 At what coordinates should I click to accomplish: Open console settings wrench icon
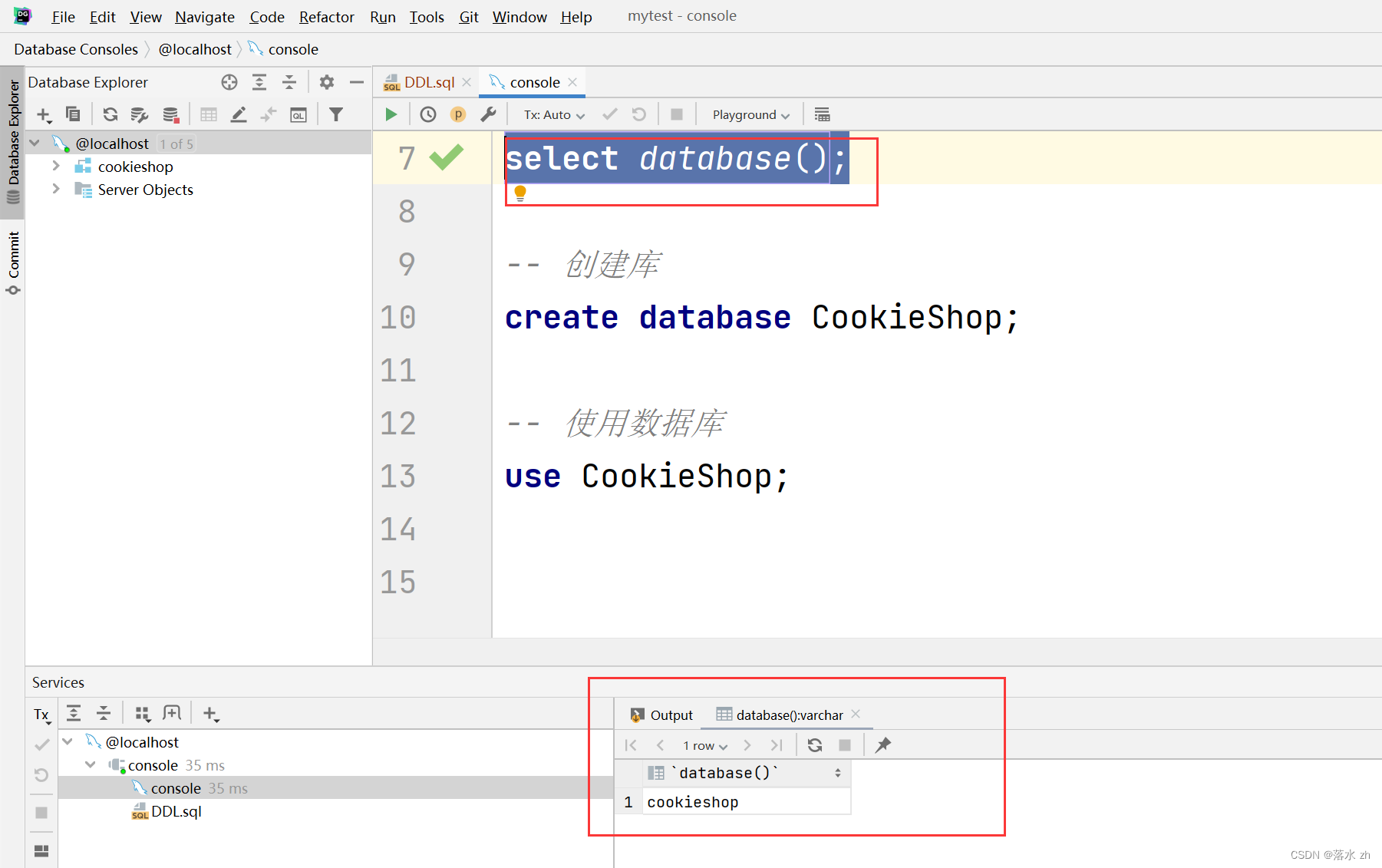tap(488, 114)
